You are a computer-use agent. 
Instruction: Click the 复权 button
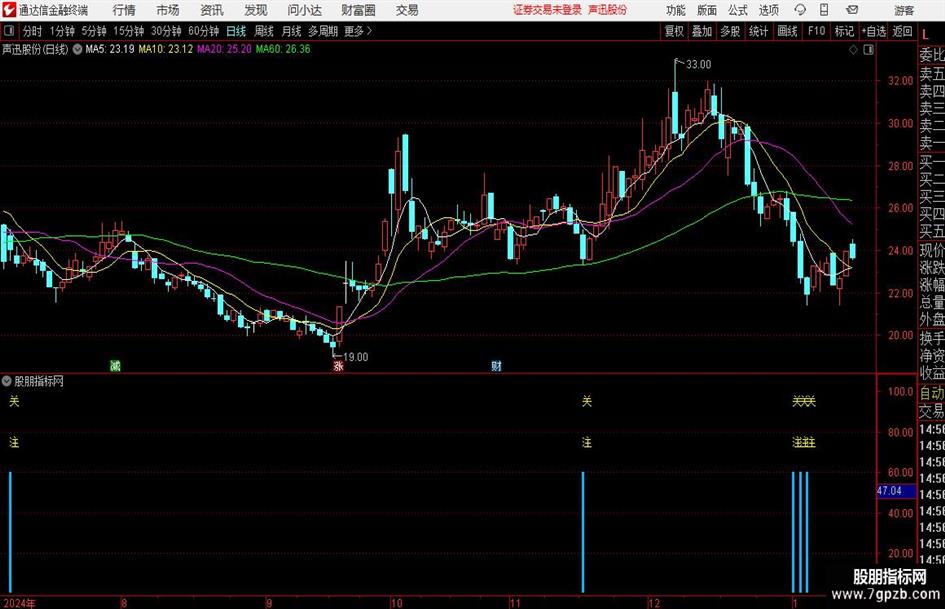coord(674,31)
